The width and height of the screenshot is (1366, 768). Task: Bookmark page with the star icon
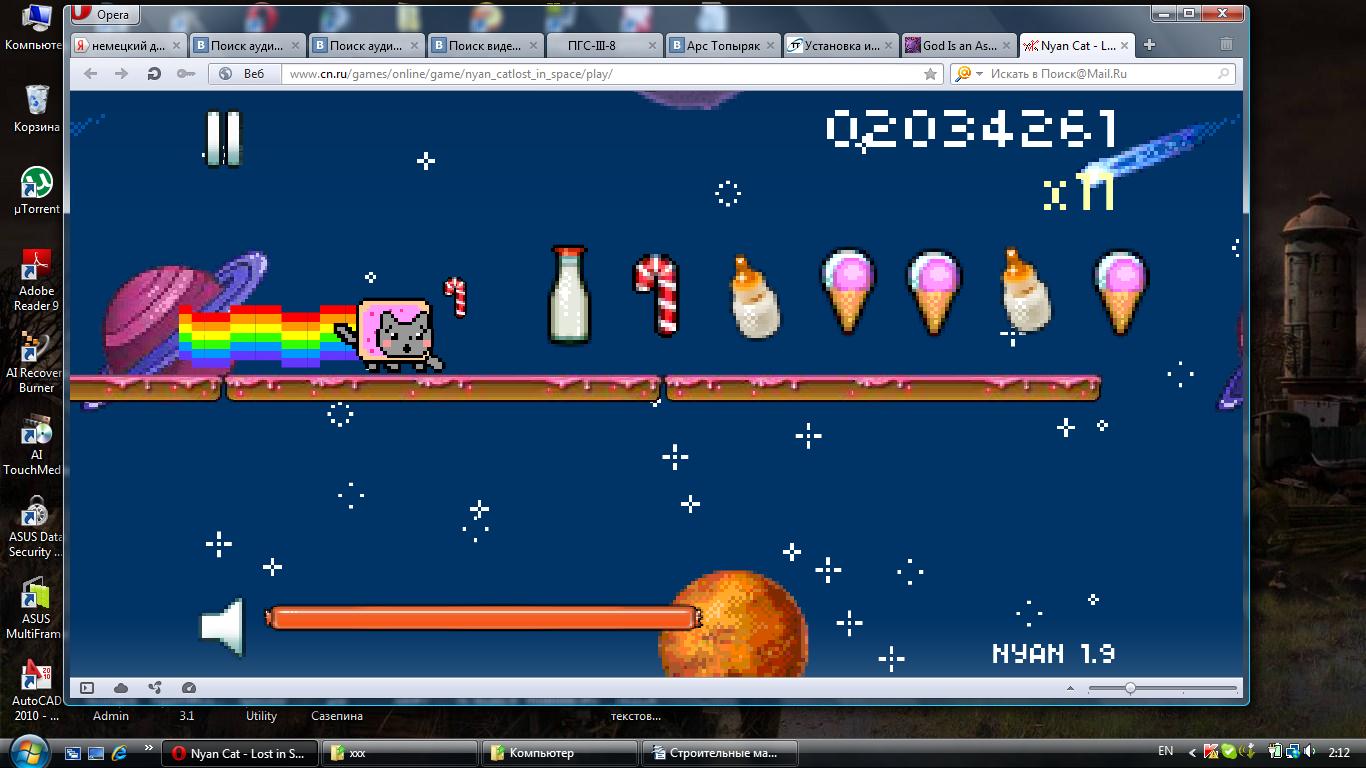(x=930, y=74)
